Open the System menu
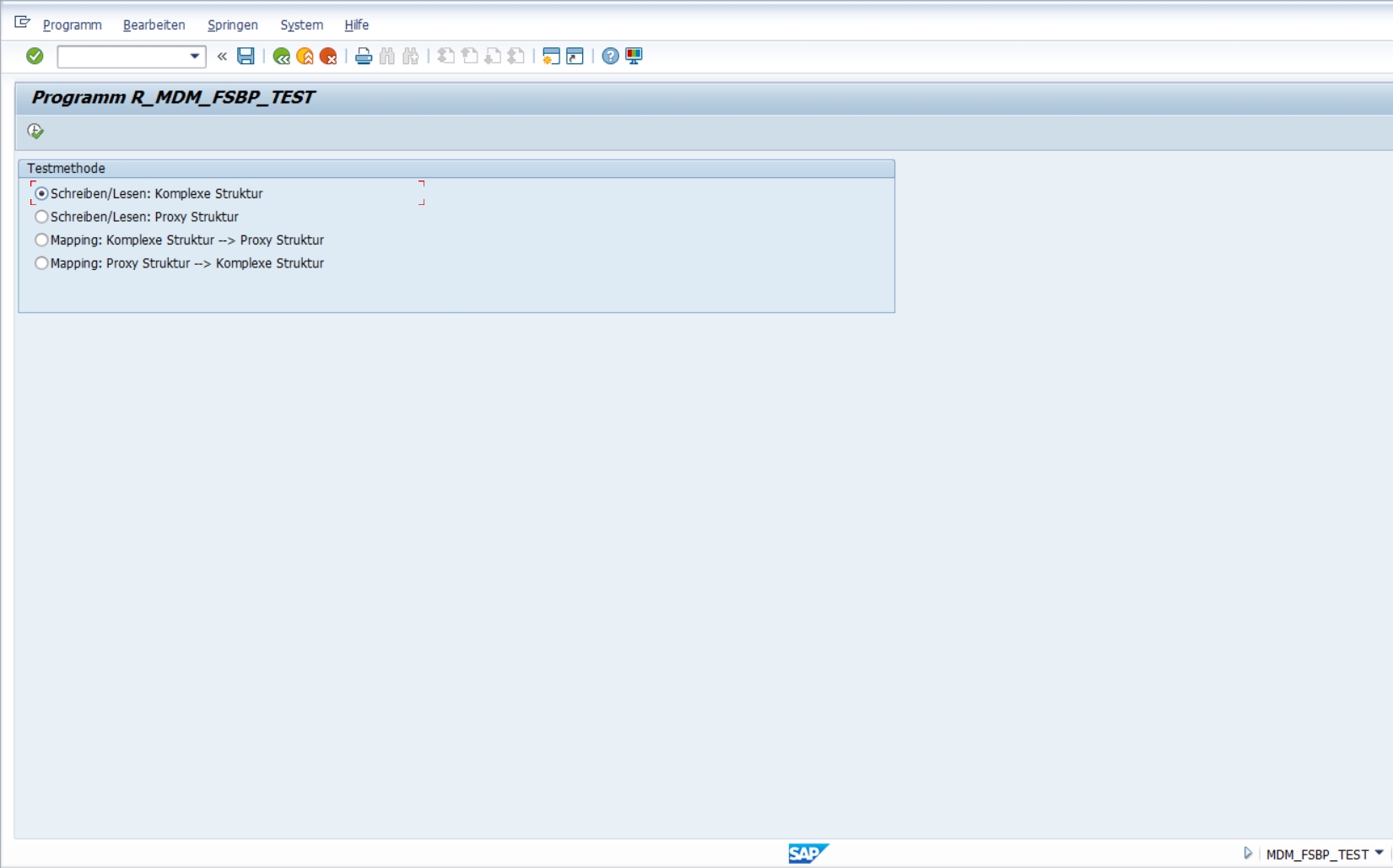The height and width of the screenshot is (868, 1393). tap(302, 25)
